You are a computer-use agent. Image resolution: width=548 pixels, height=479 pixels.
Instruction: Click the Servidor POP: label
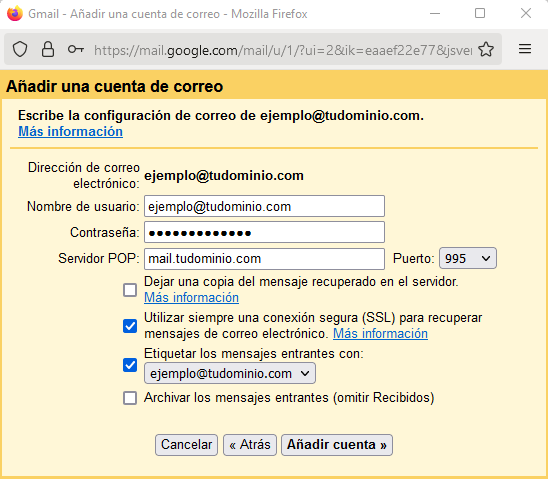tap(99, 259)
